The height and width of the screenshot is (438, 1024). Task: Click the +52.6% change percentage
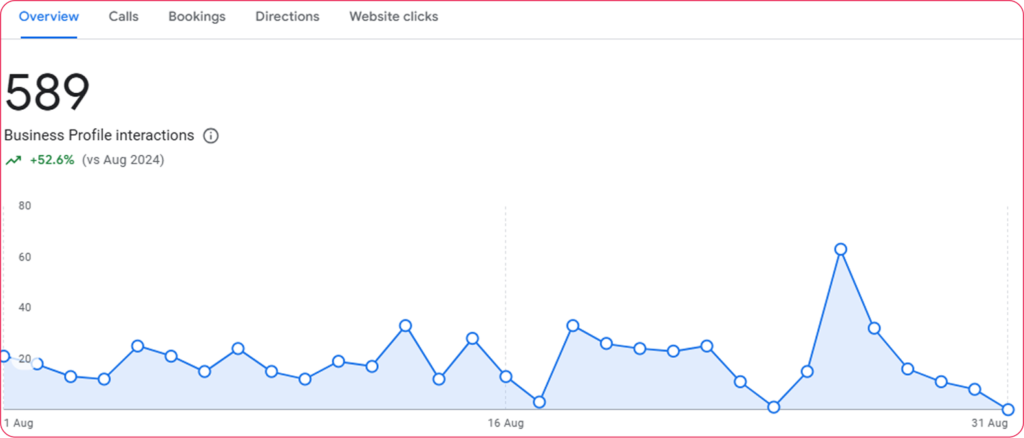(x=52, y=160)
